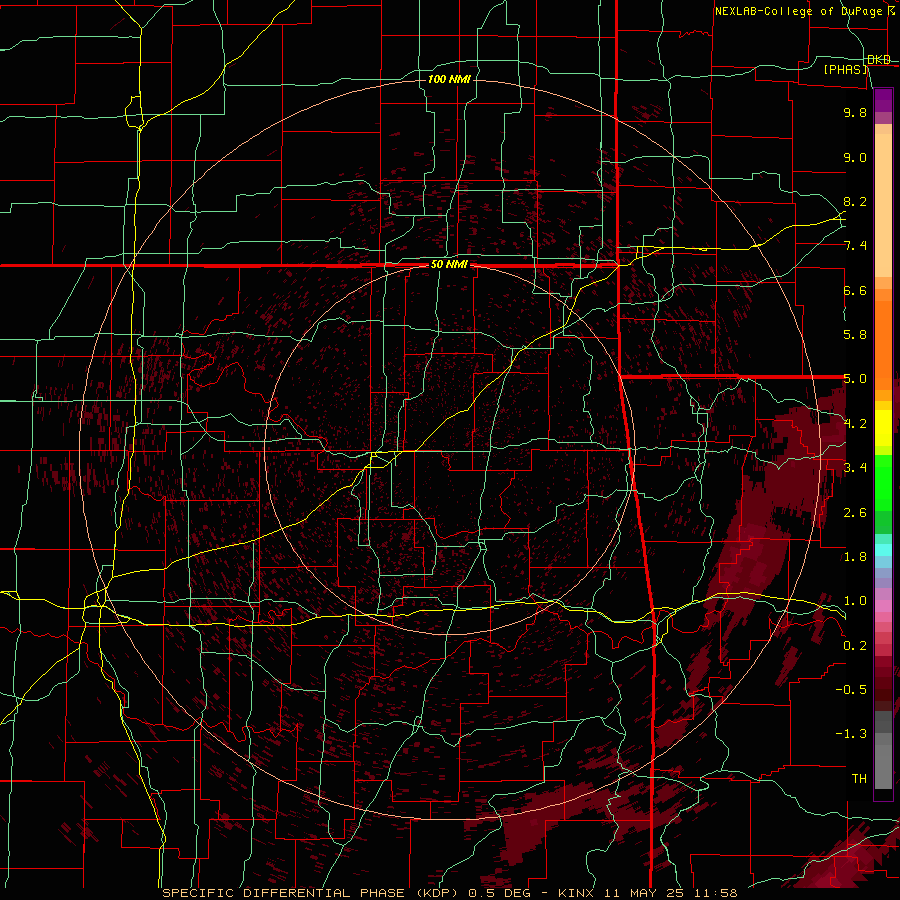Click the 11 MAY 25 date text
Viewport: 900px width, 900px height.
tap(645, 893)
